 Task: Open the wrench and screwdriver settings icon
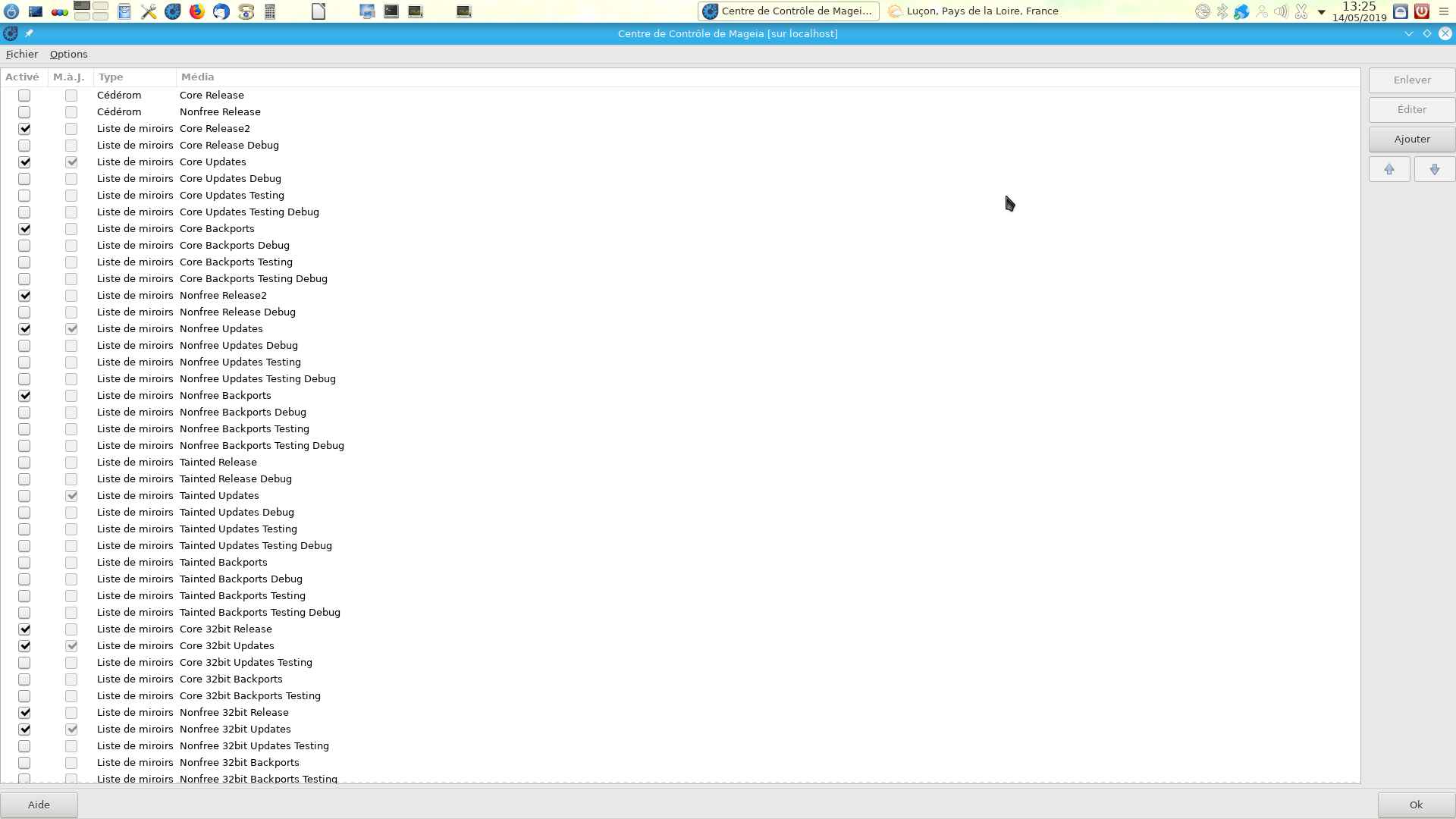click(149, 11)
